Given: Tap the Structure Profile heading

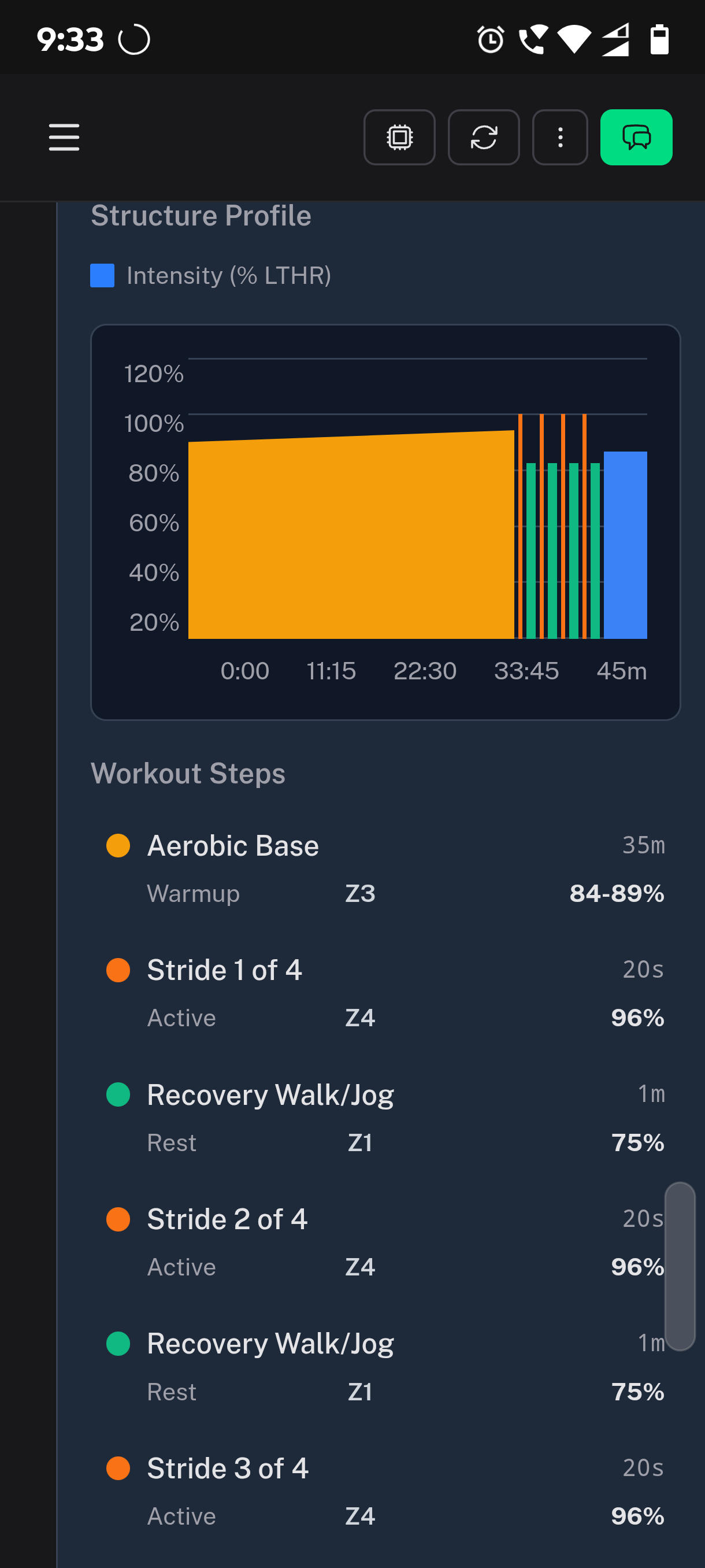Looking at the screenshot, I should coord(201,216).
